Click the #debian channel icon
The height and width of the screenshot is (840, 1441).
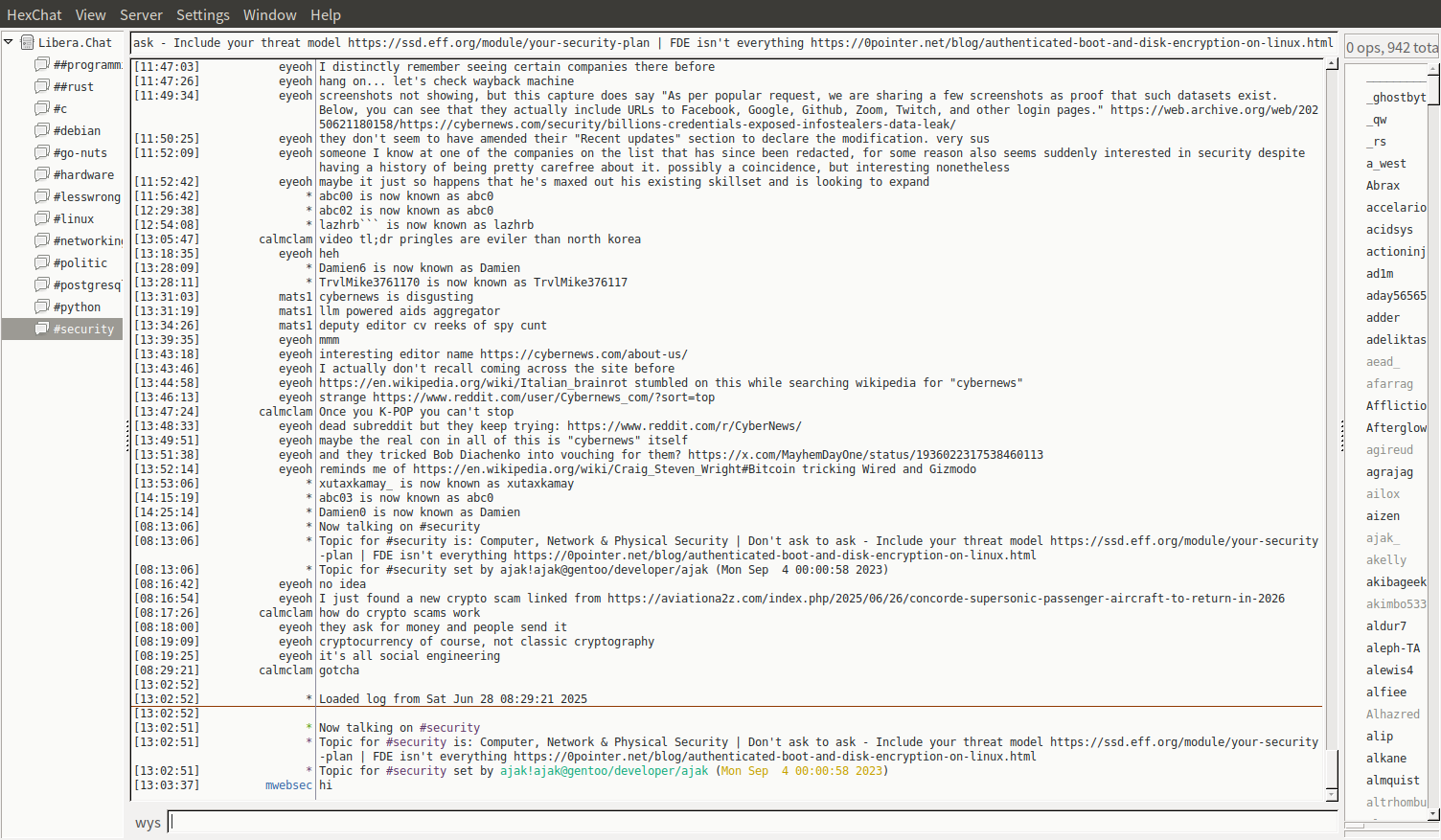pos(42,130)
